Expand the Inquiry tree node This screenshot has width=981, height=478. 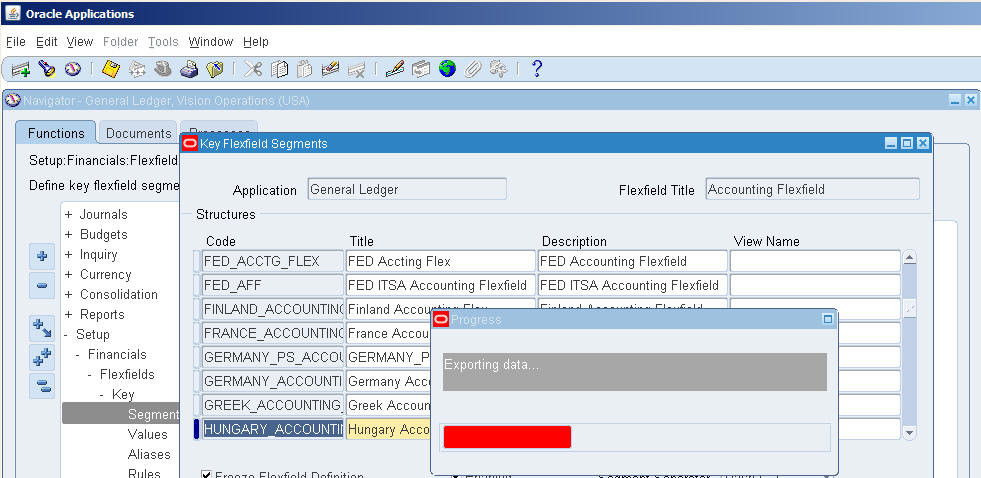tap(68, 255)
